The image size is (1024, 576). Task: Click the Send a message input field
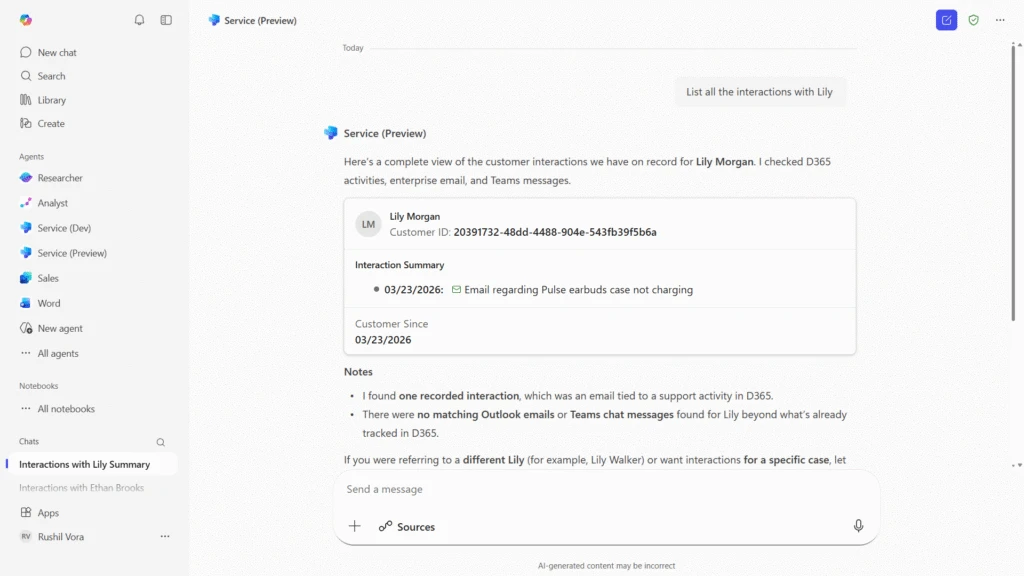tap(600, 489)
